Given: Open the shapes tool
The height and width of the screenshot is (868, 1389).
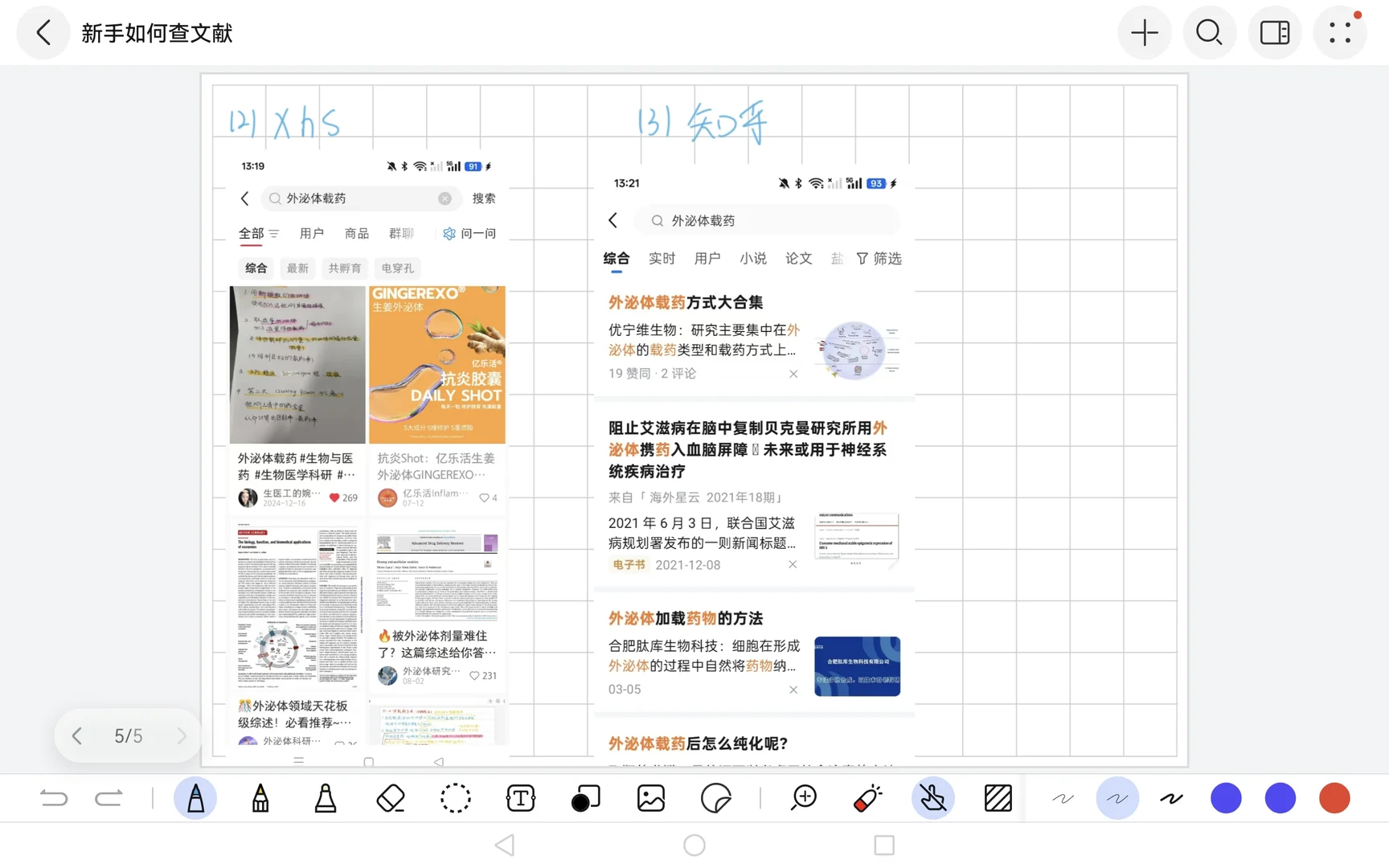Looking at the screenshot, I should tap(585, 798).
